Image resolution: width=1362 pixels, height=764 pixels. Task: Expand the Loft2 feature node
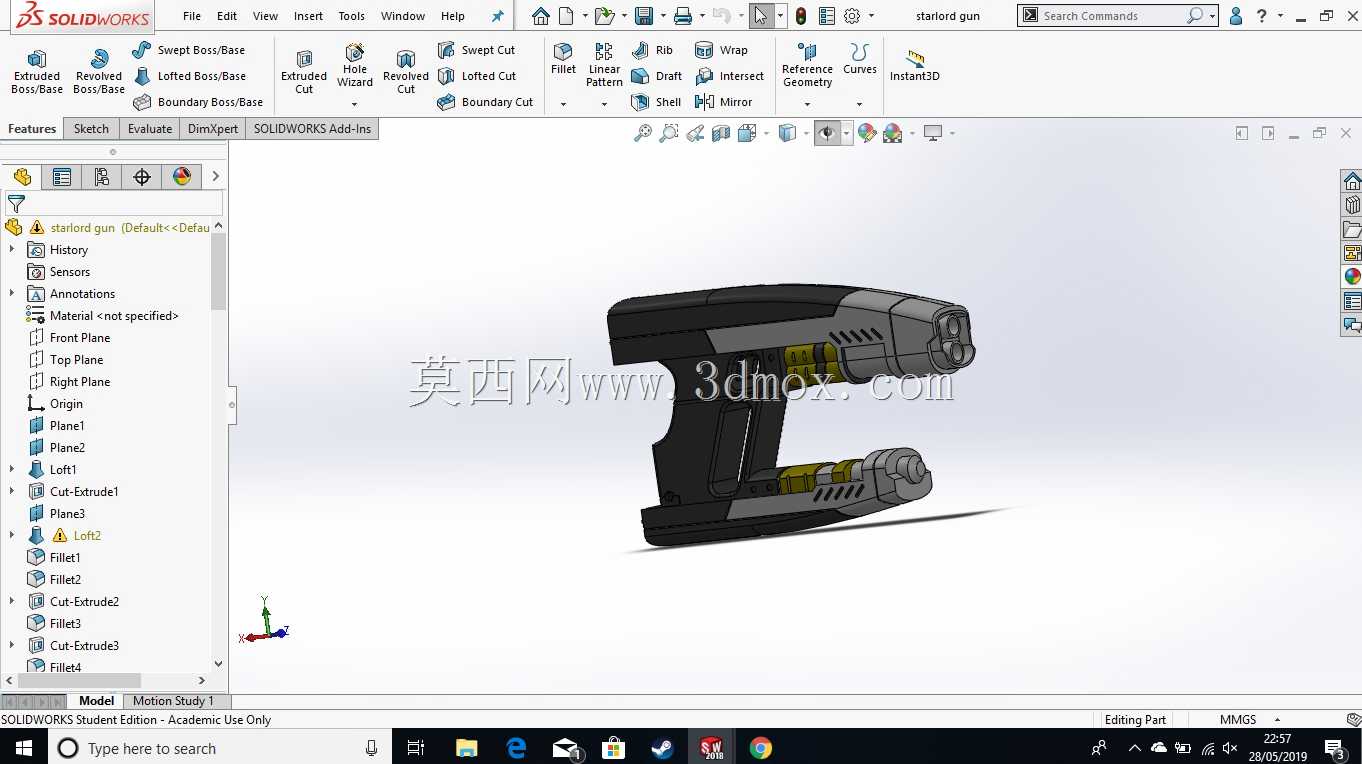pyautogui.click(x=12, y=536)
